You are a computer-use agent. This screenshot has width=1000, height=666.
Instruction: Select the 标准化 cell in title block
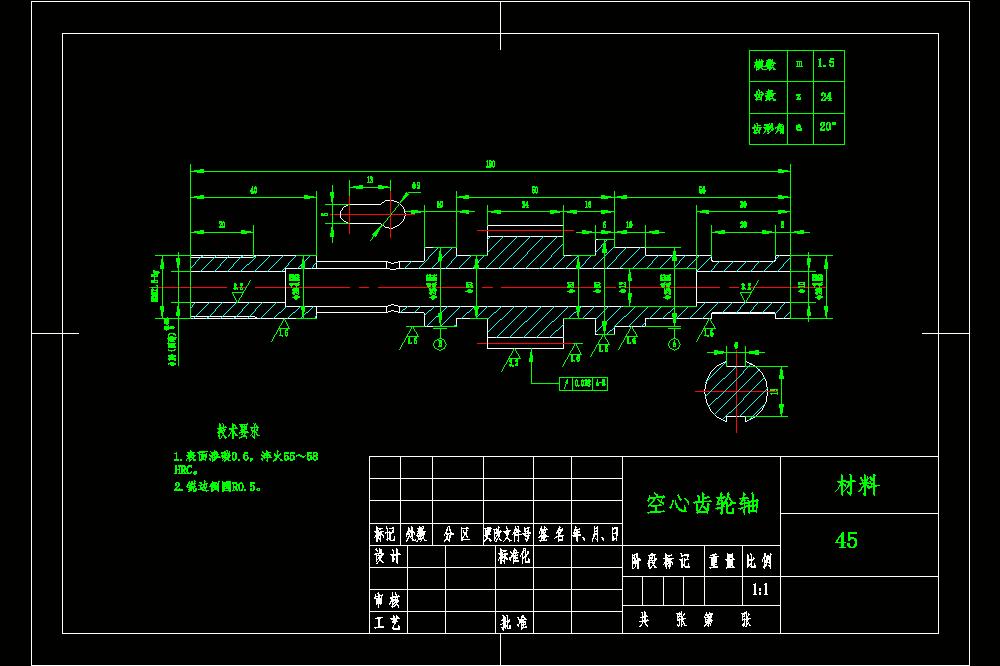(514, 556)
